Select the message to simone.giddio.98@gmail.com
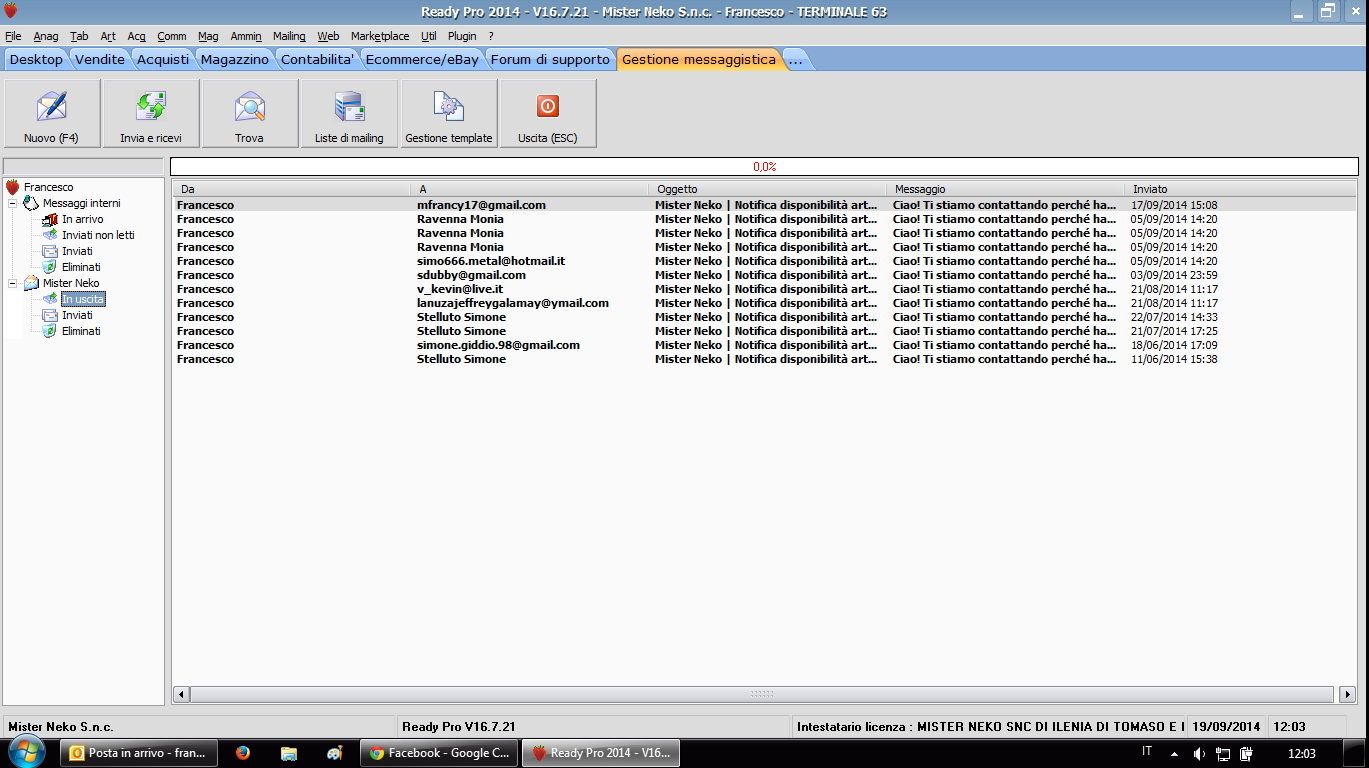 [x=764, y=345]
